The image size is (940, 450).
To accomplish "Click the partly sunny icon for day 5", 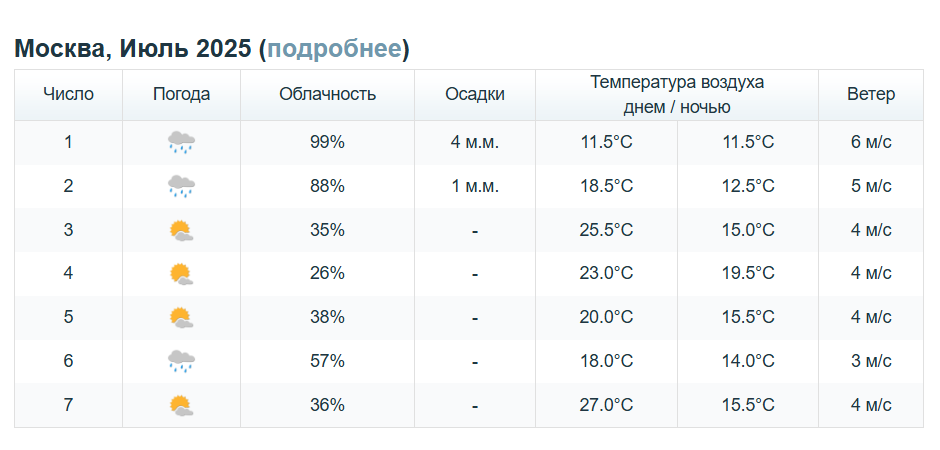I will click(x=181, y=318).
